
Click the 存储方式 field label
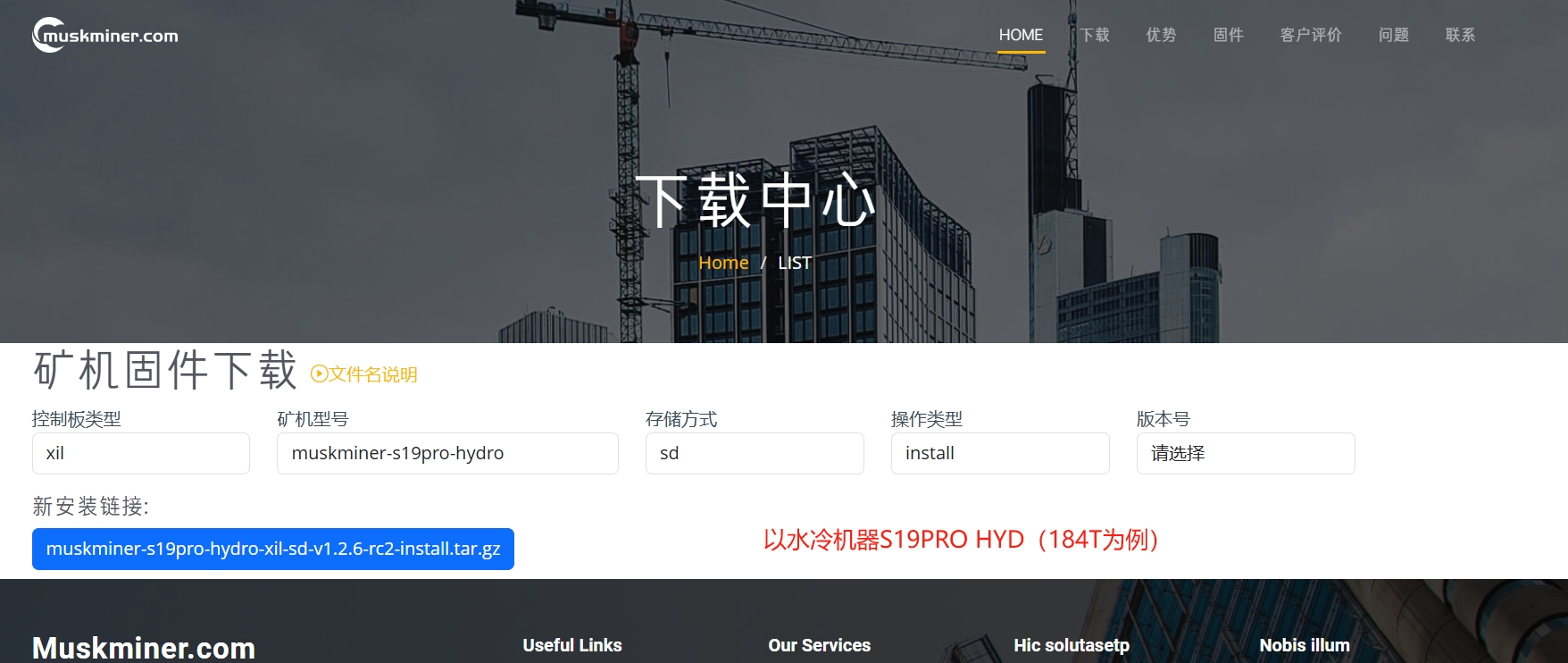click(x=681, y=419)
